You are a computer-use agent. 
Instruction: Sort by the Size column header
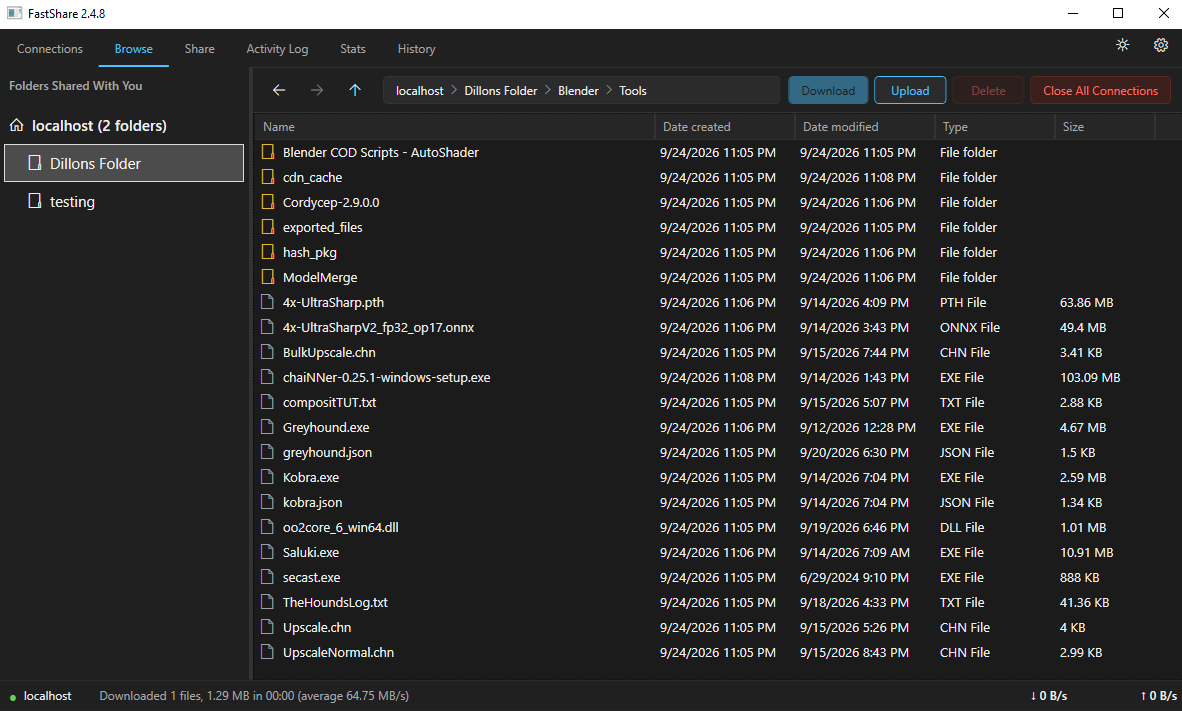click(1105, 127)
